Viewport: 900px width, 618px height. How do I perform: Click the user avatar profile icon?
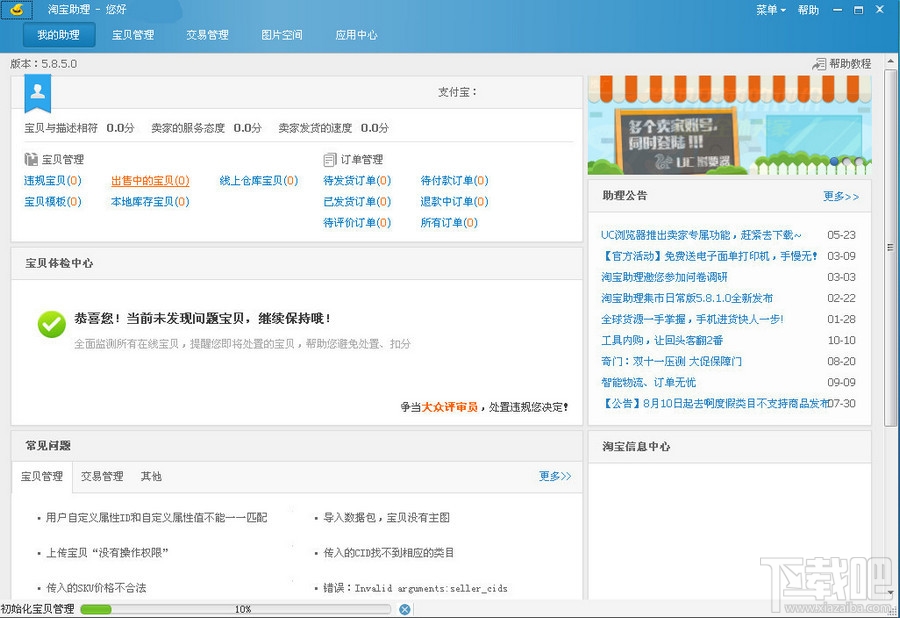pyautogui.click(x=38, y=93)
